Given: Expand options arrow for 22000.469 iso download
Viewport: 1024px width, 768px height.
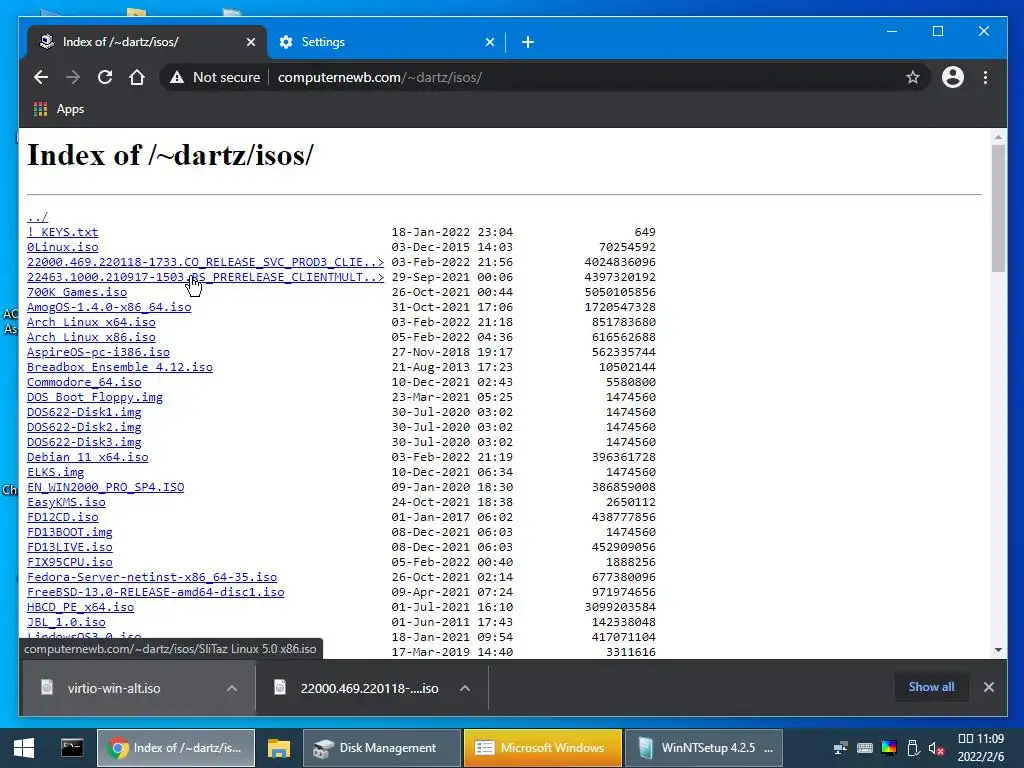Looking at the screenshot, I should [x=464, y=688].
